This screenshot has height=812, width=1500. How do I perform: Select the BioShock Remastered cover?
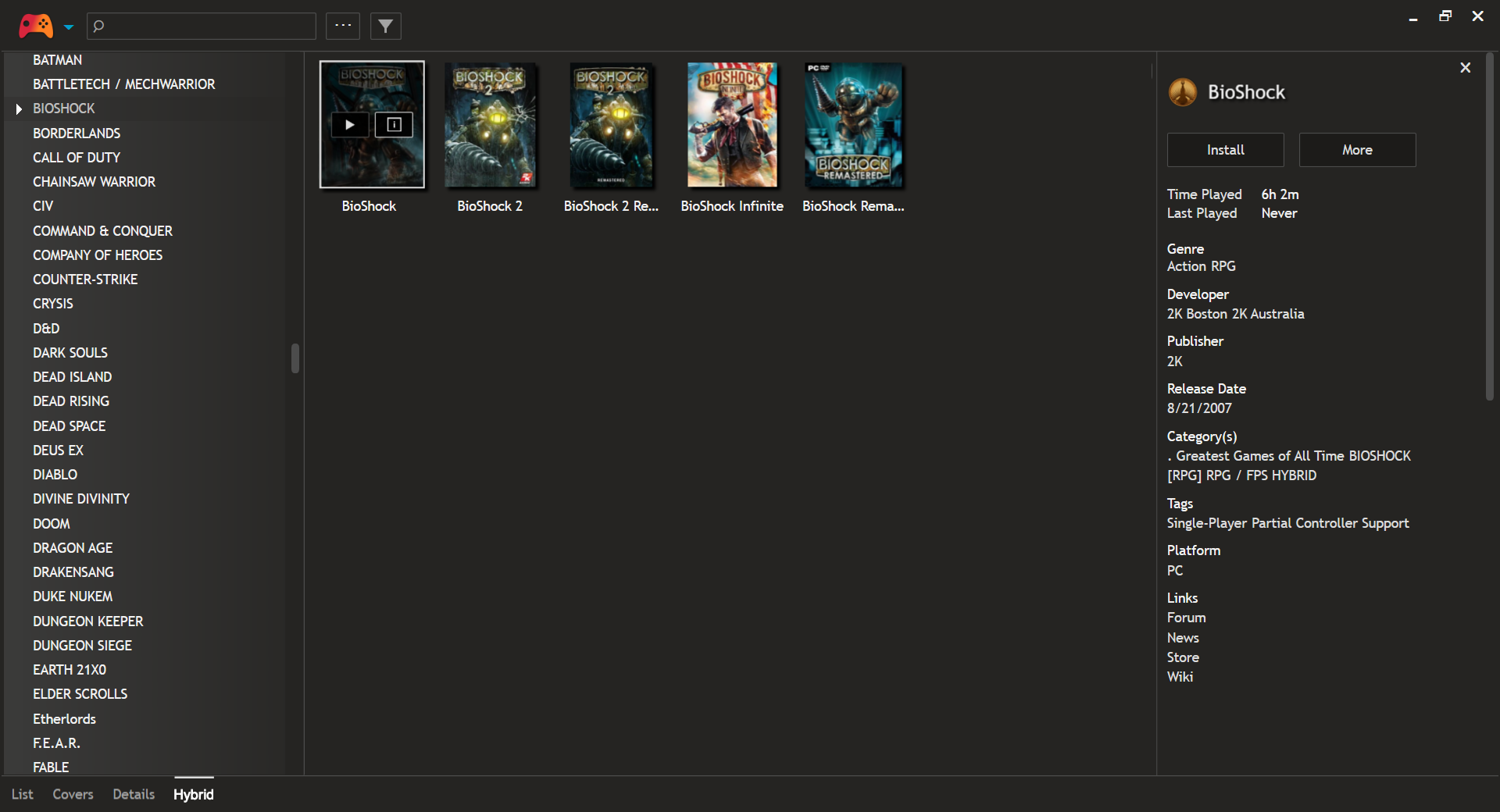(853, 125)
